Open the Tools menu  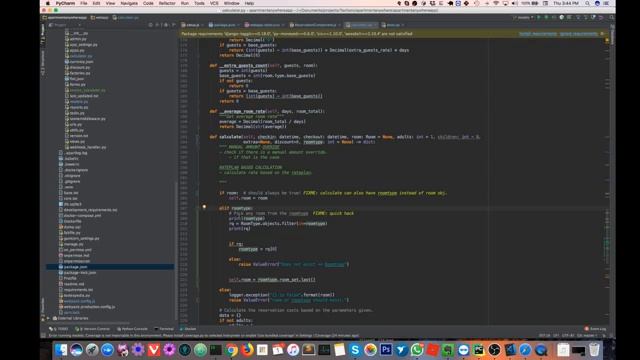(199, 3)
